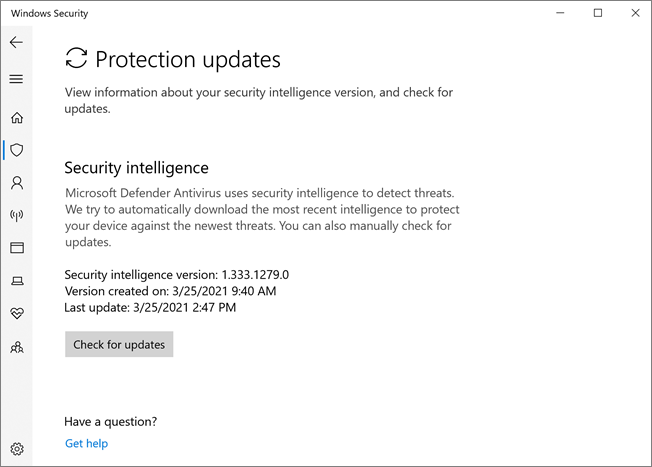Go back using the back arrow
Image resolution: width=652 pixels, height=467 pixels.
pos(16,43)
